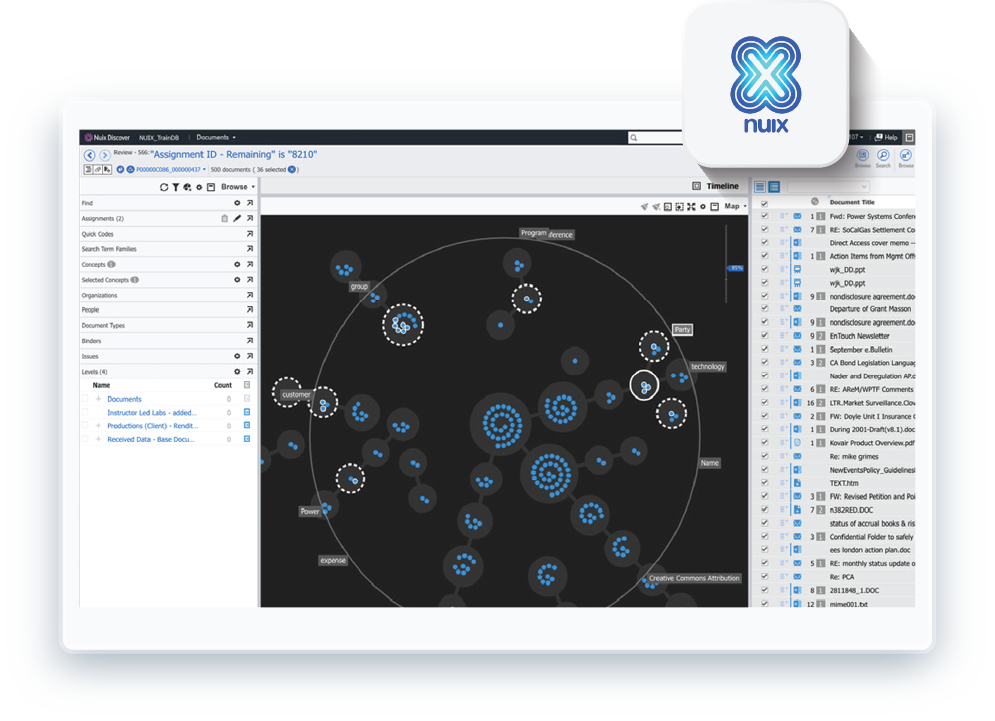Viewport: 995px width, 721px height.
Task: Open 'Kovair Product Overview.pdf' document
Action: (871, 443)
